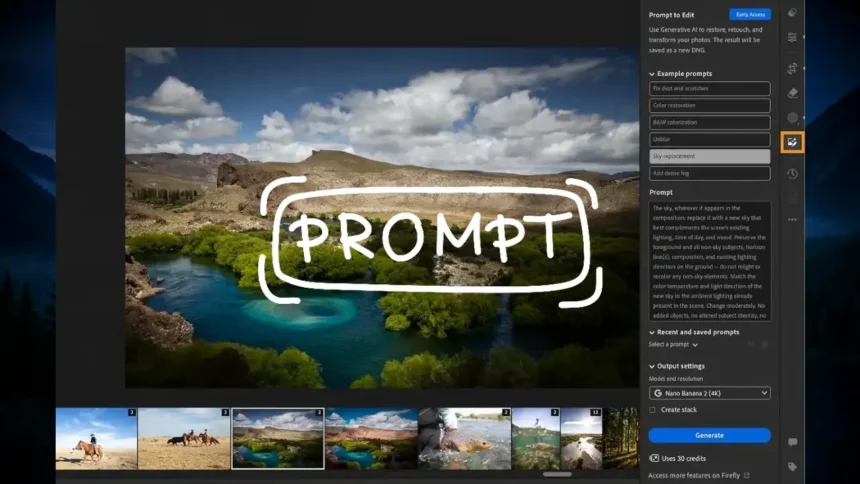Choose the Fix dust and scratches prompt
Viewport: 860px width, 484px height.
710,88
